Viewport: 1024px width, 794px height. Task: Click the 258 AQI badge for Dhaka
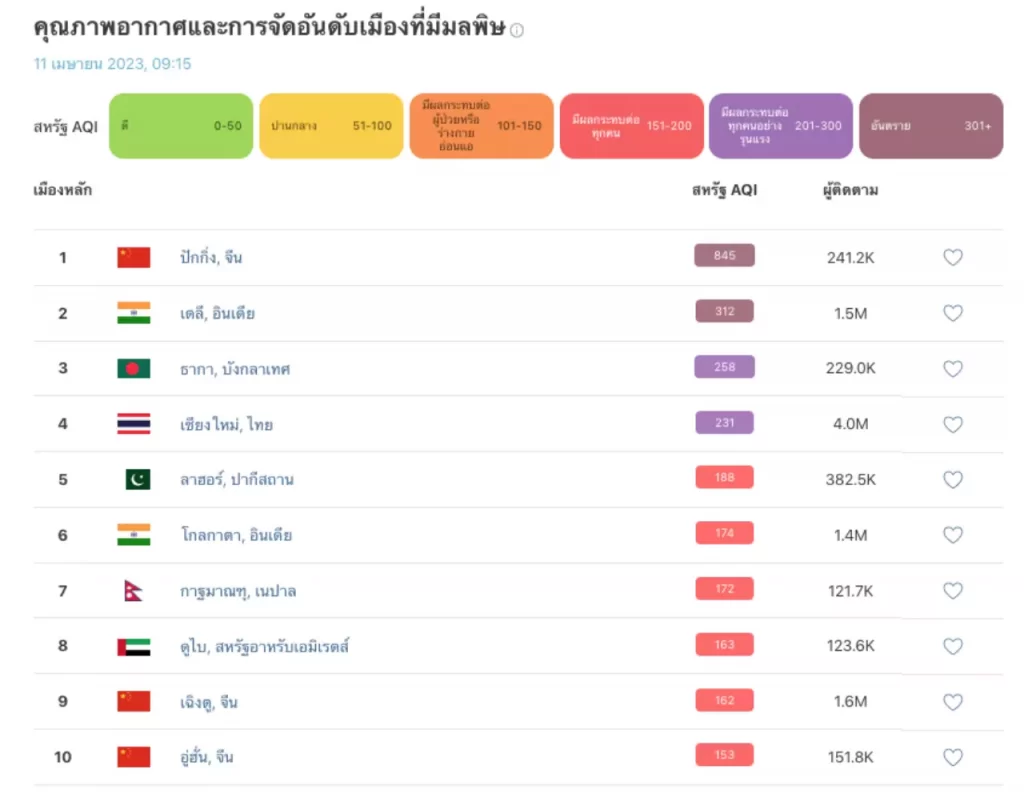pyautogui.click(x=724, y=367)
